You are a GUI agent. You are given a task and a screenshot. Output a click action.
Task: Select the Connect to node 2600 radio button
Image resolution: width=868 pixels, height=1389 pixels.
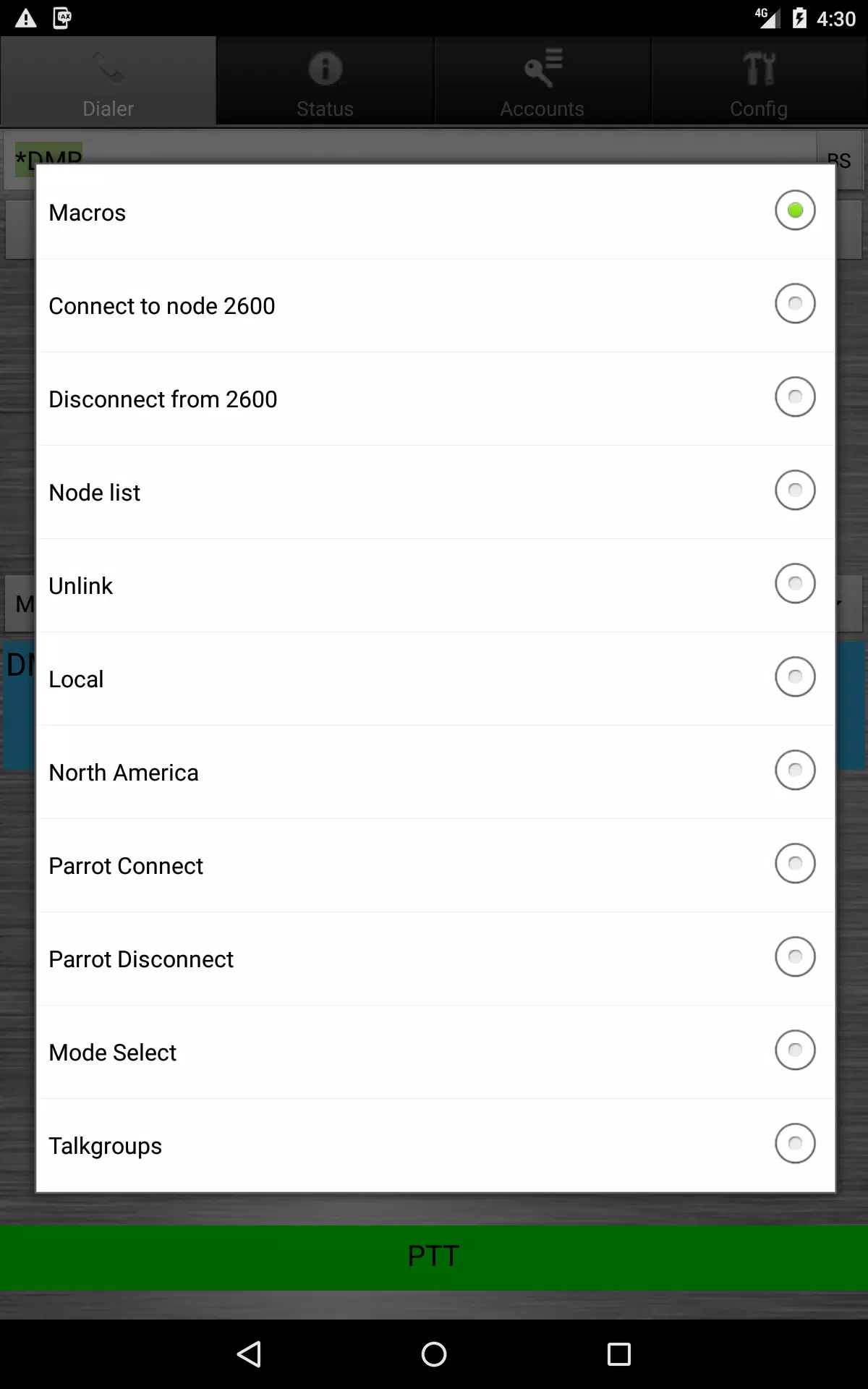pyautogui.click(x=795, y=304)
